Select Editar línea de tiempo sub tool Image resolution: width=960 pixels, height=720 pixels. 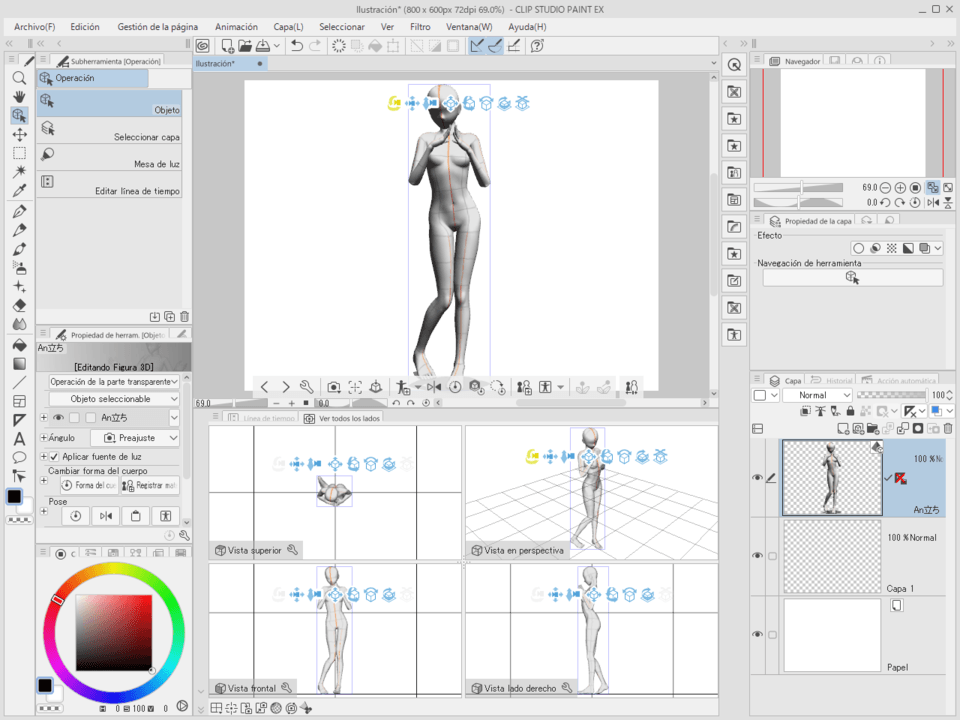click(110, 184)
